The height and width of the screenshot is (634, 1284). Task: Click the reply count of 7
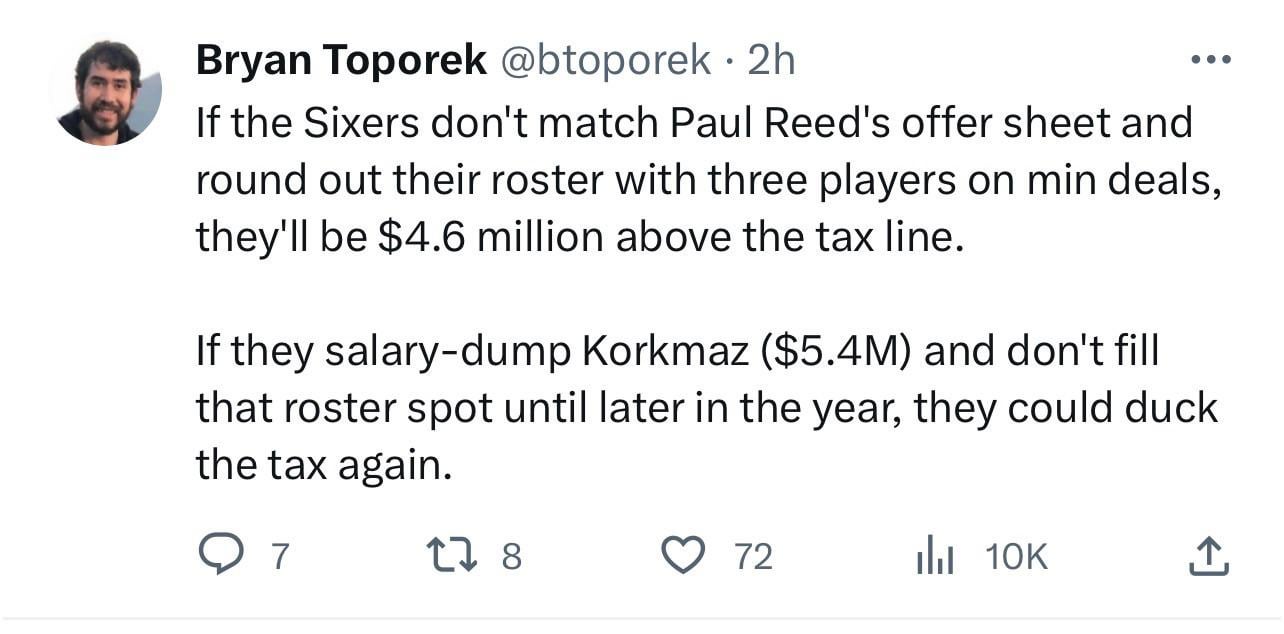coord(281,556)
